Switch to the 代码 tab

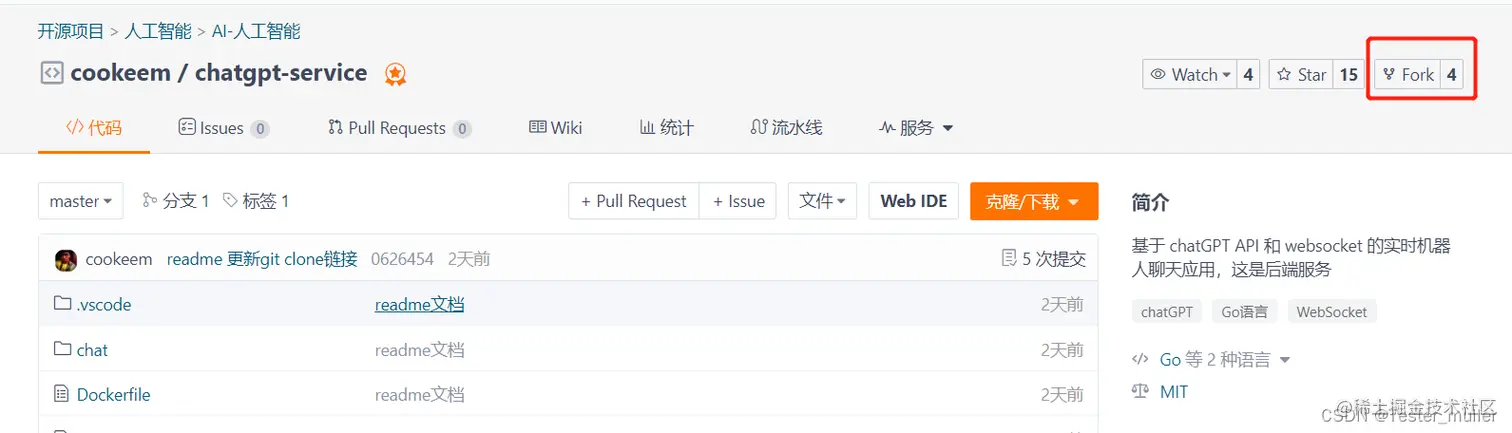[94, 127]
